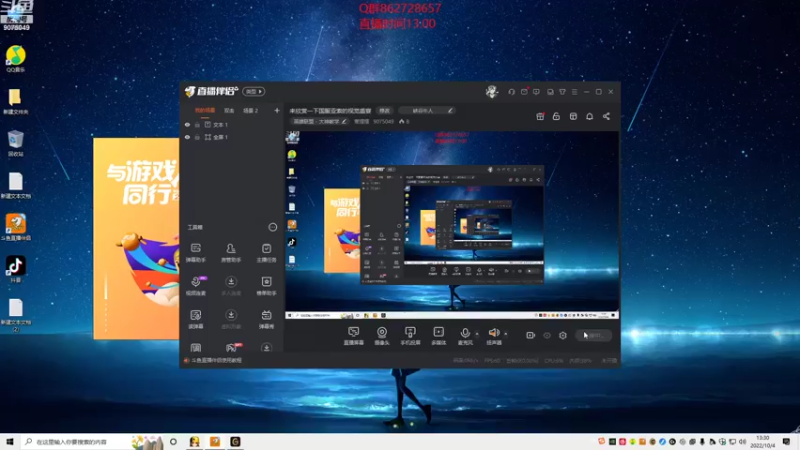Click the pill field with pencil beside 修改
Viewport: 800px width, 450px height.
click(x=427, y=110)
